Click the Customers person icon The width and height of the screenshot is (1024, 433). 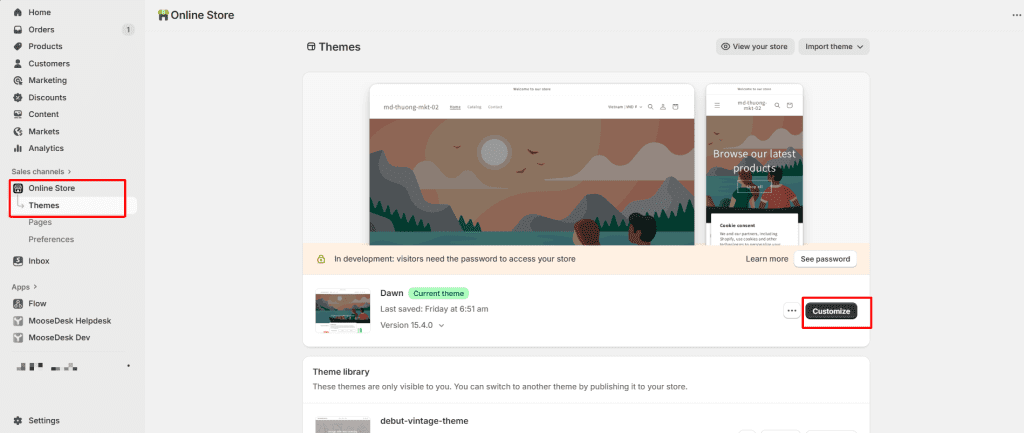click(x=18, y=63)
